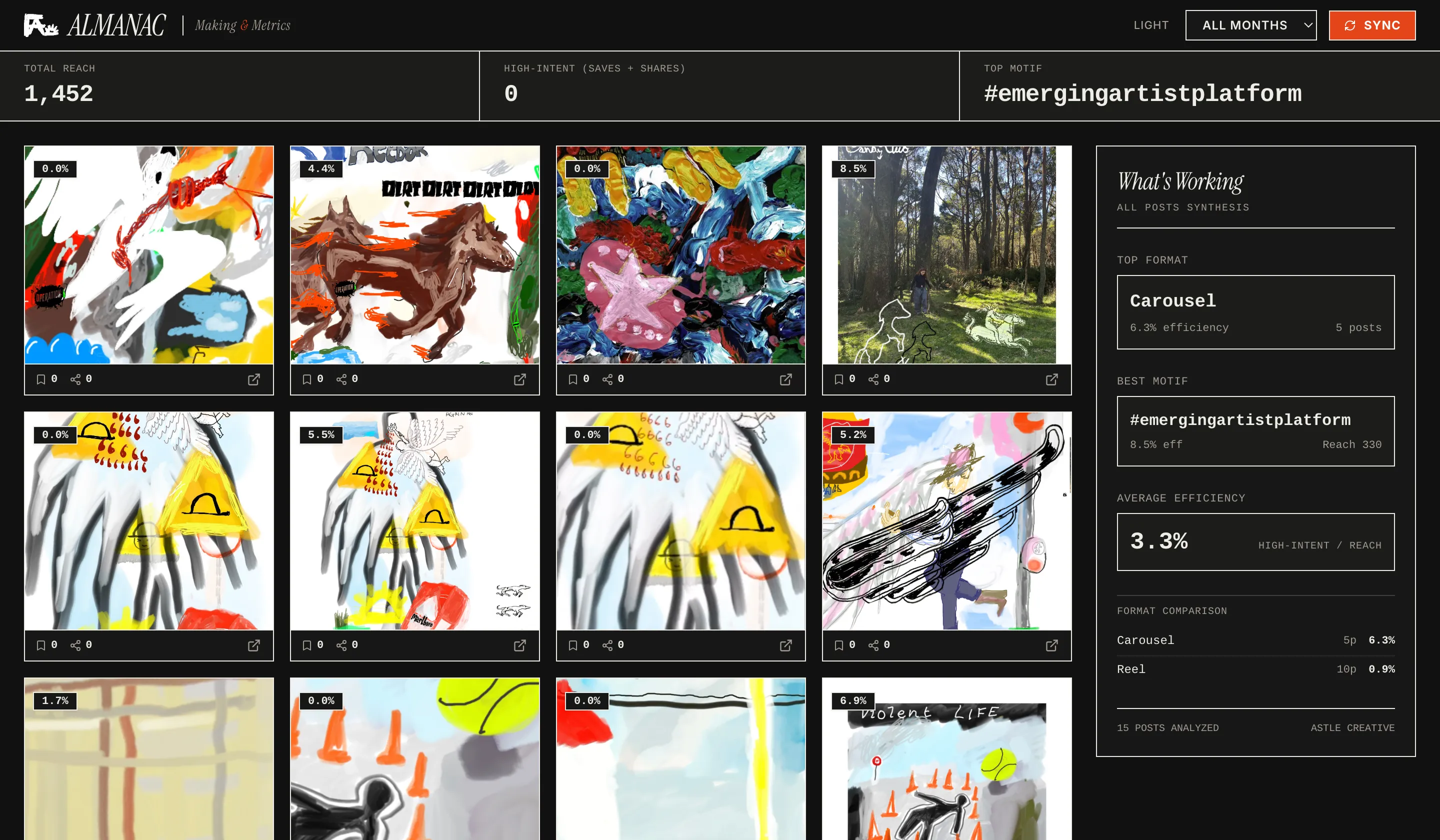Bookmark icon on the 5.5% triangle post
The image size is (1440, 840).
coord(307,645)
